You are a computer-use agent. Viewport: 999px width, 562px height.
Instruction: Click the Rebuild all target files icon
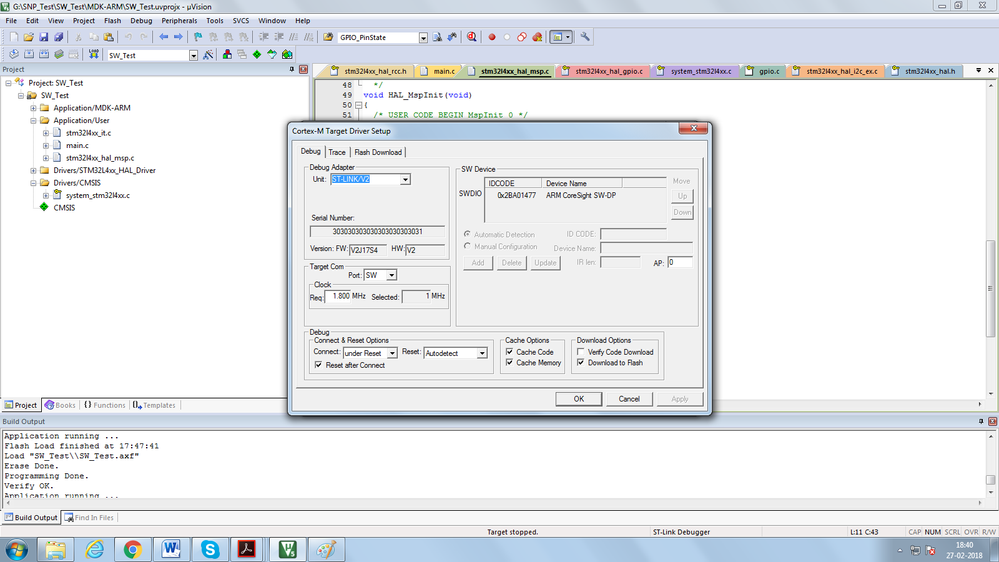44,55
